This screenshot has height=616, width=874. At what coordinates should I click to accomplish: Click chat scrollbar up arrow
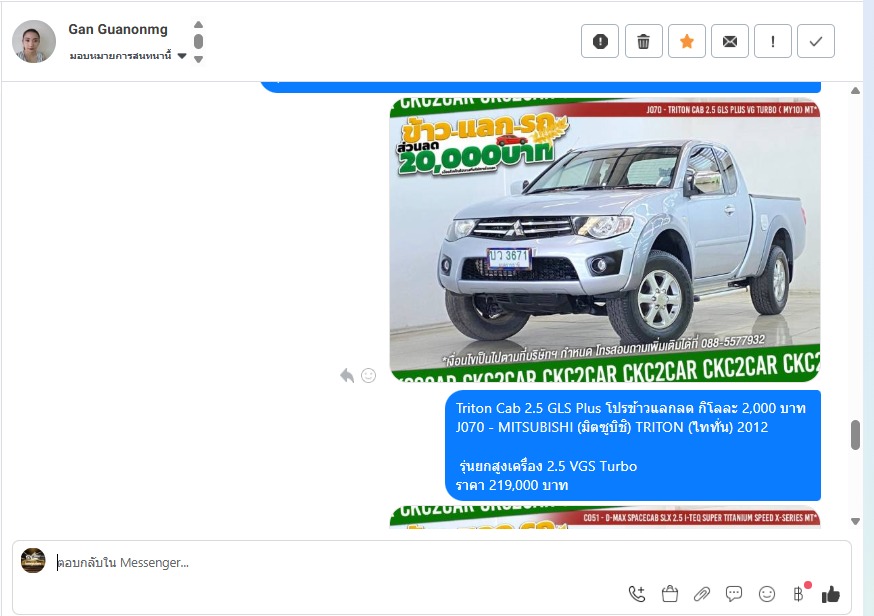[x=856, y=91]
